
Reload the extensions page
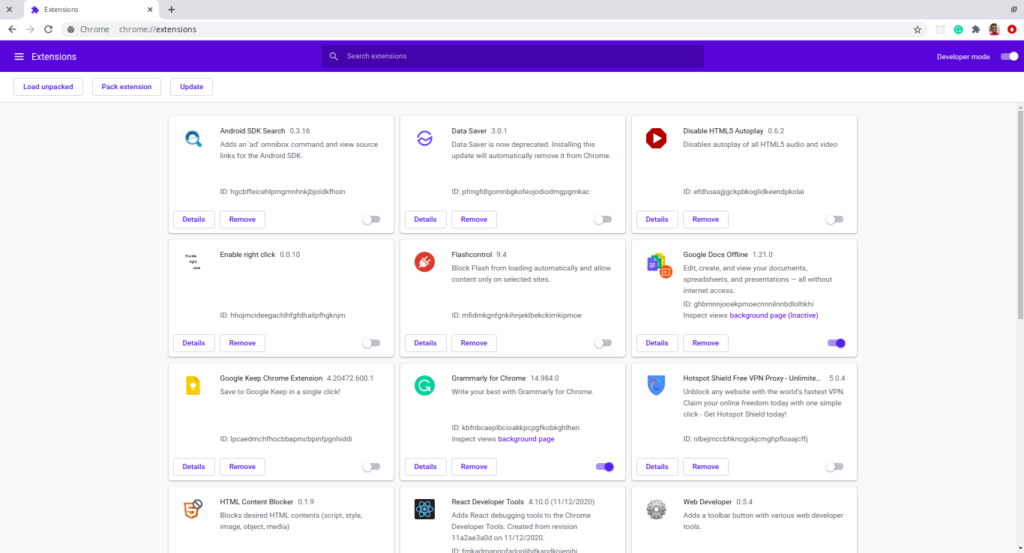pyautogui.click(x=48, y=29)
